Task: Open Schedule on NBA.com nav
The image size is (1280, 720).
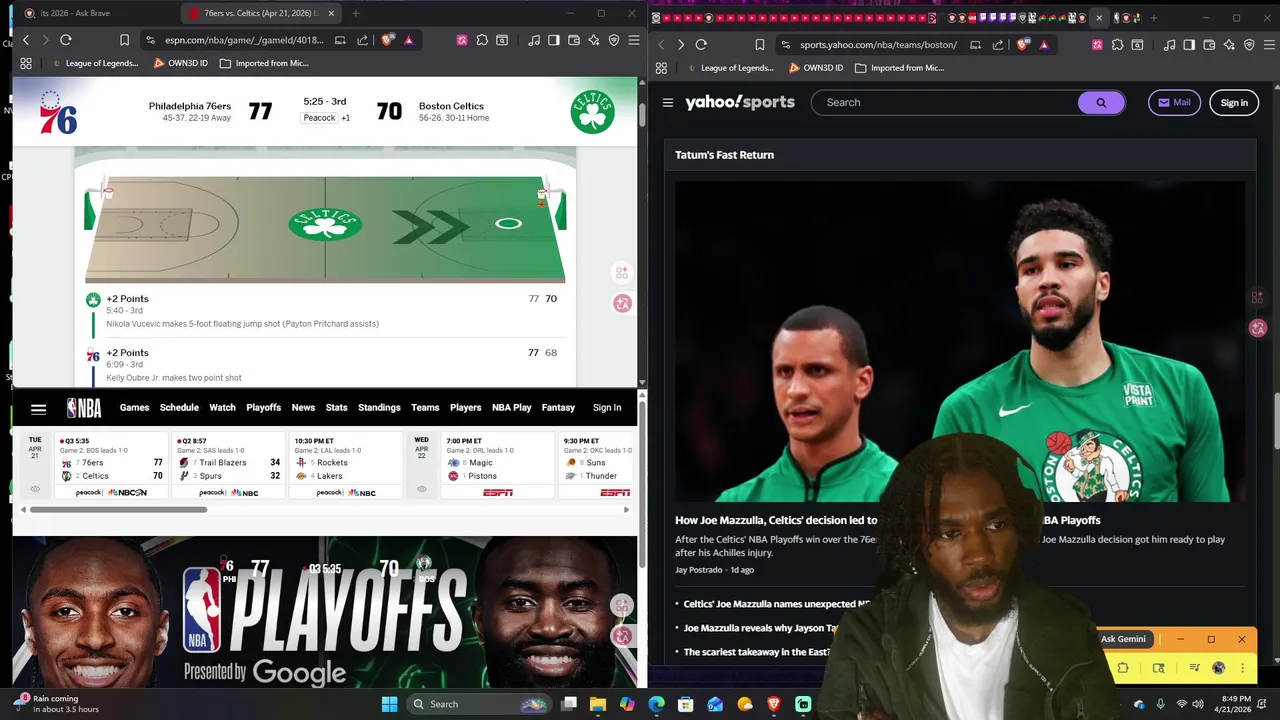Action: click(179, 407)
